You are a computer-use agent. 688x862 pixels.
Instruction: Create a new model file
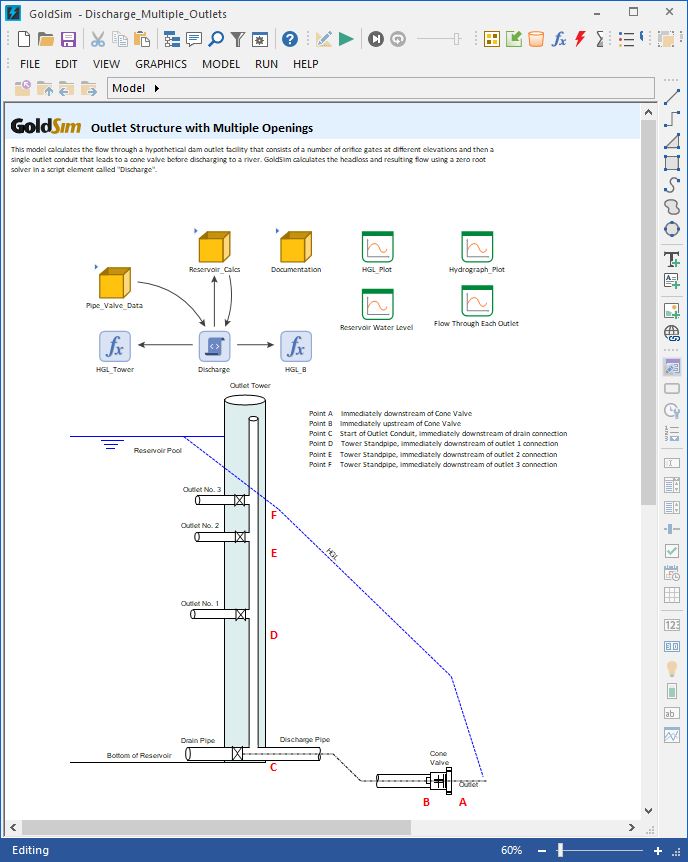click(24, 39)
